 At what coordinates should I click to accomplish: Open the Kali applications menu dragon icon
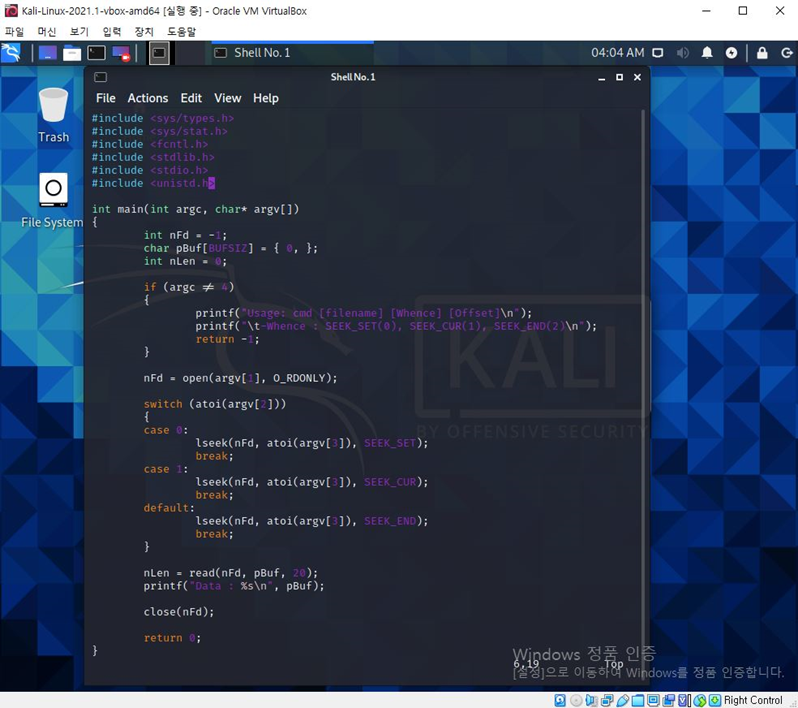coord(11,53)
